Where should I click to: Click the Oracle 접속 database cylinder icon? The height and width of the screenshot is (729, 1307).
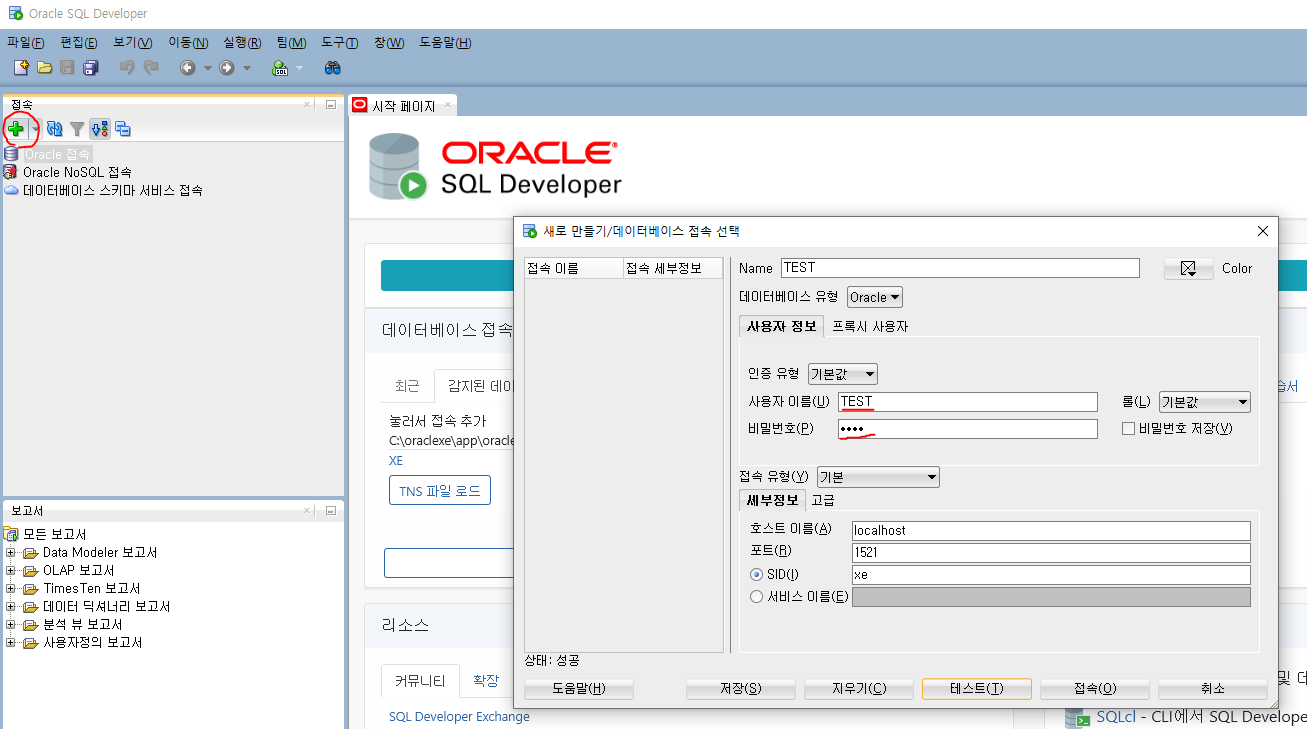(11, 154)
